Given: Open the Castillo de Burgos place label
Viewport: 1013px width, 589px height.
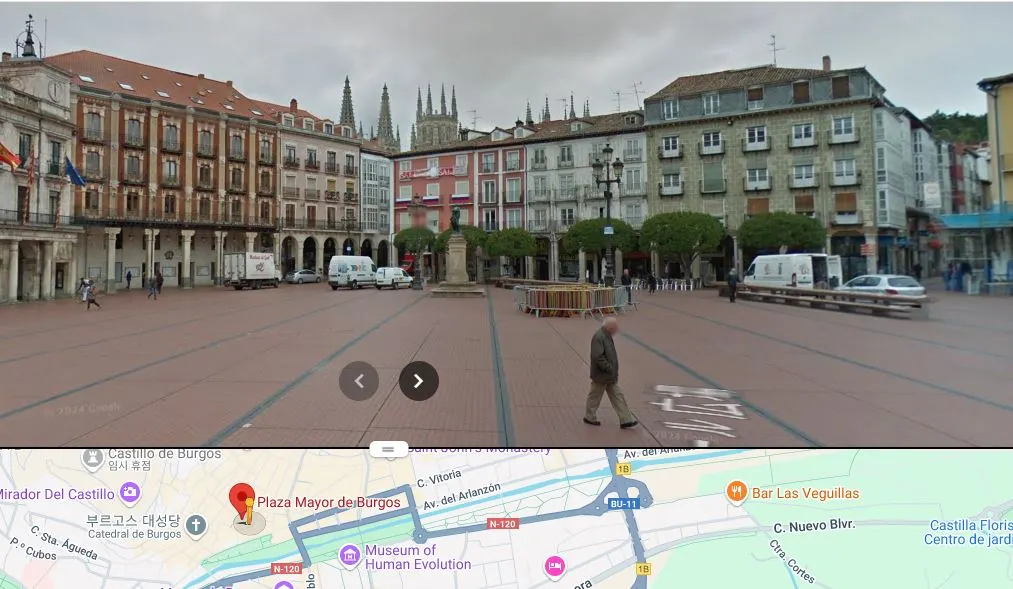Looking at the screenshot, I should [164, 459].
